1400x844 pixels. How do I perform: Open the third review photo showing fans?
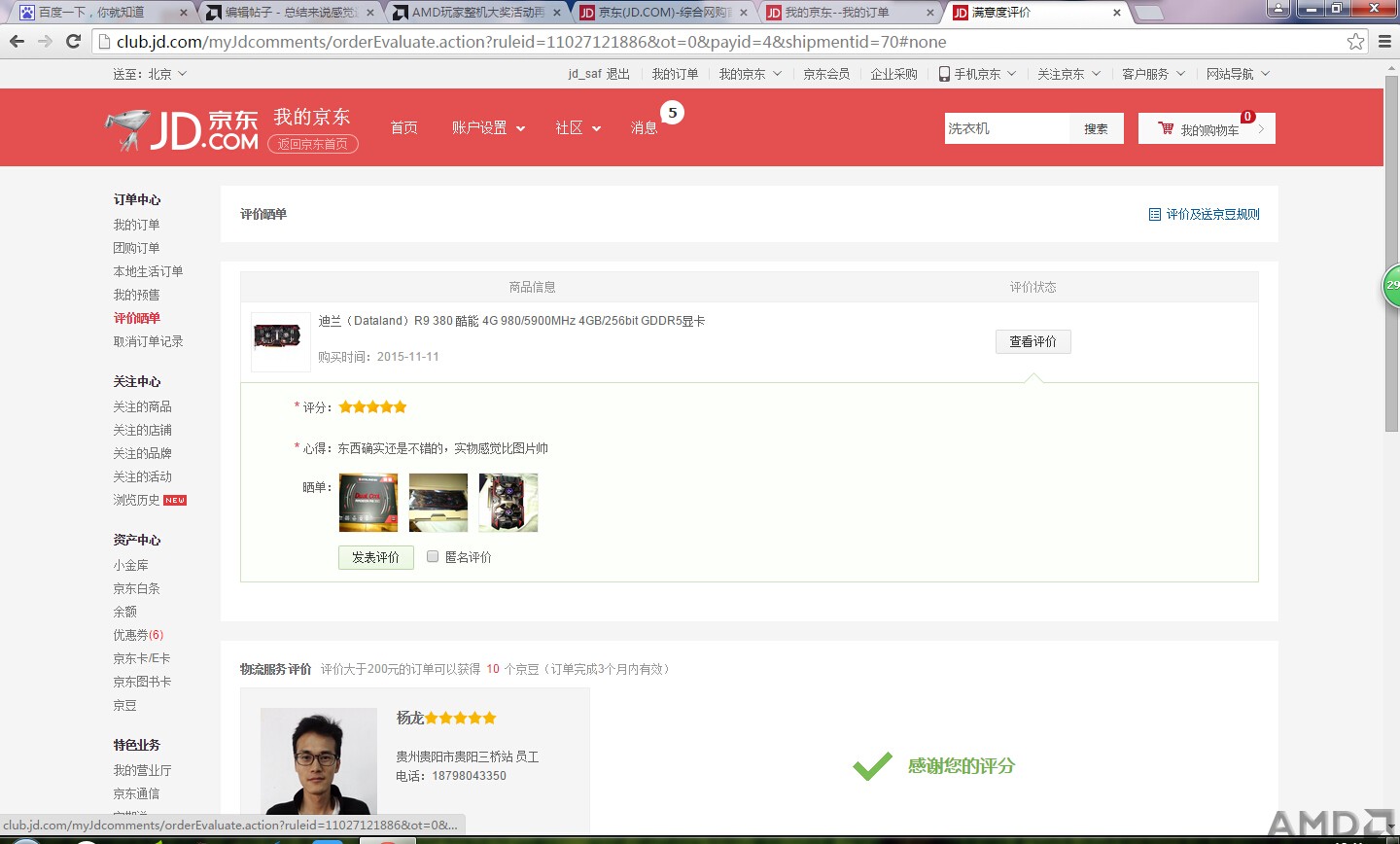[508, 503]
